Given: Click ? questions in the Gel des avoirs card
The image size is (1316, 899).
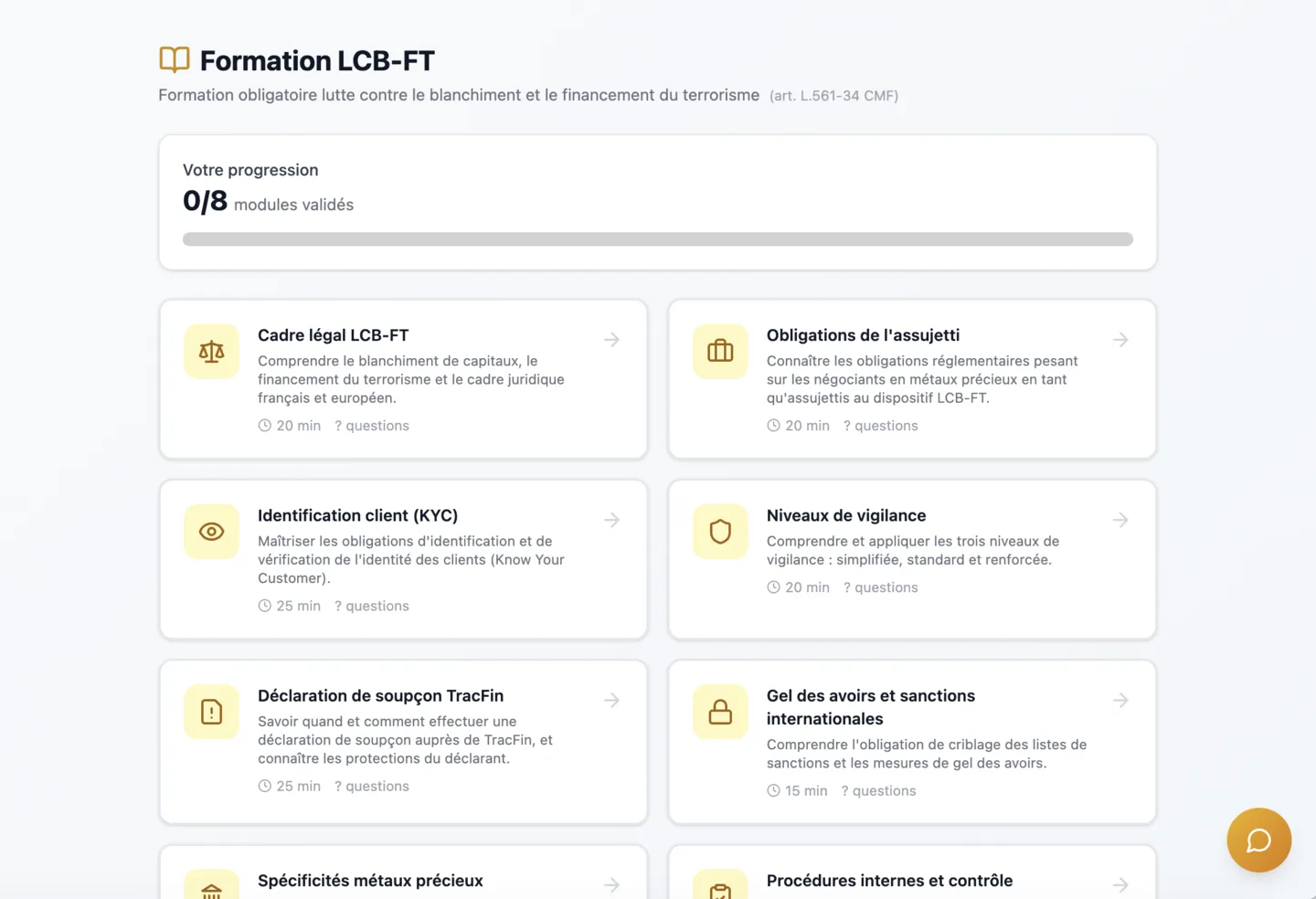Looking at the screenshot, I should click(878, 791).
